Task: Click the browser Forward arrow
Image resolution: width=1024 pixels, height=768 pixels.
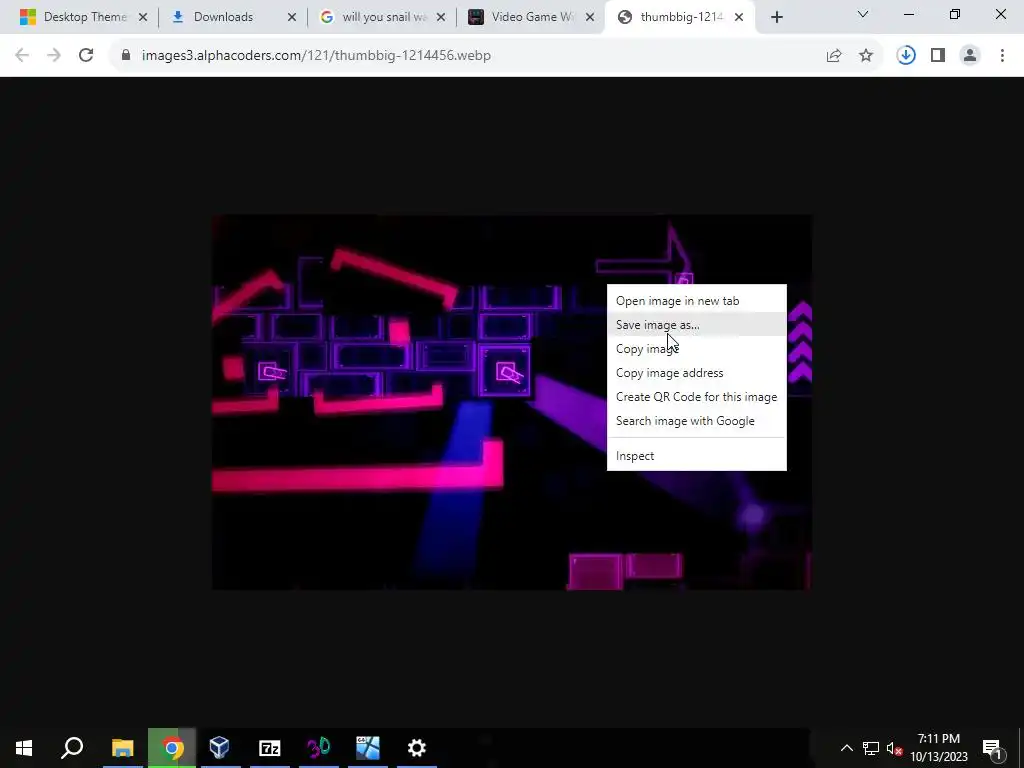Action: [54, 56]
